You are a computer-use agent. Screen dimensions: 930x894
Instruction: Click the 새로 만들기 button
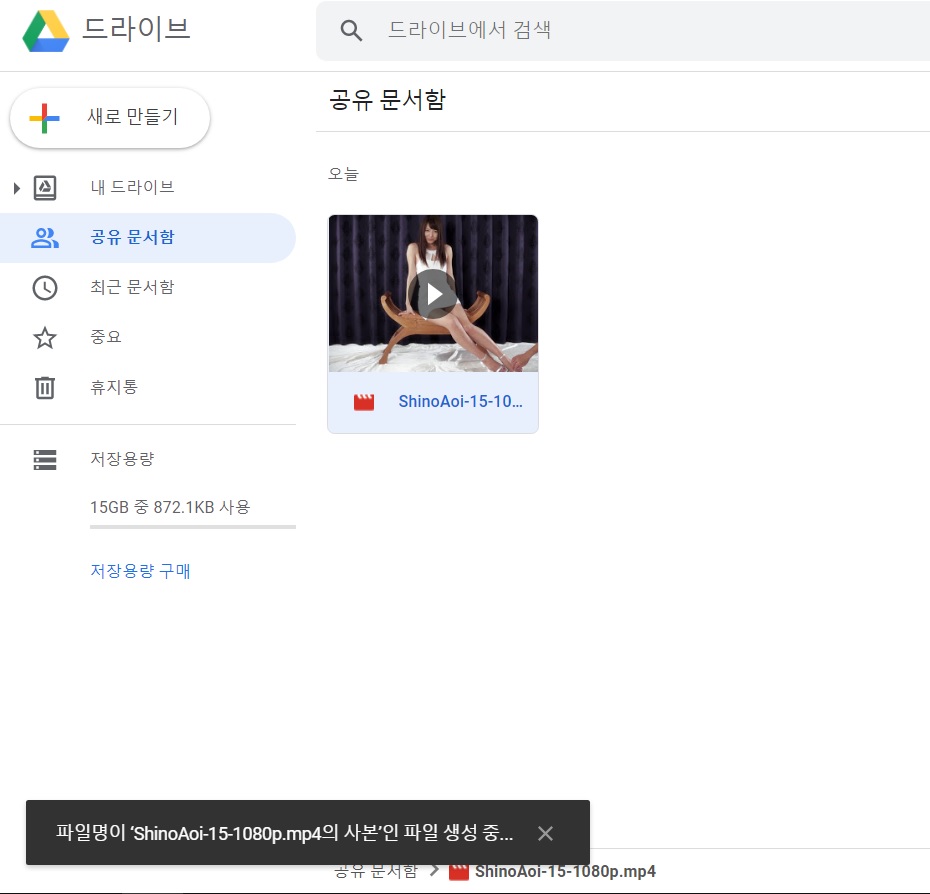110,117
